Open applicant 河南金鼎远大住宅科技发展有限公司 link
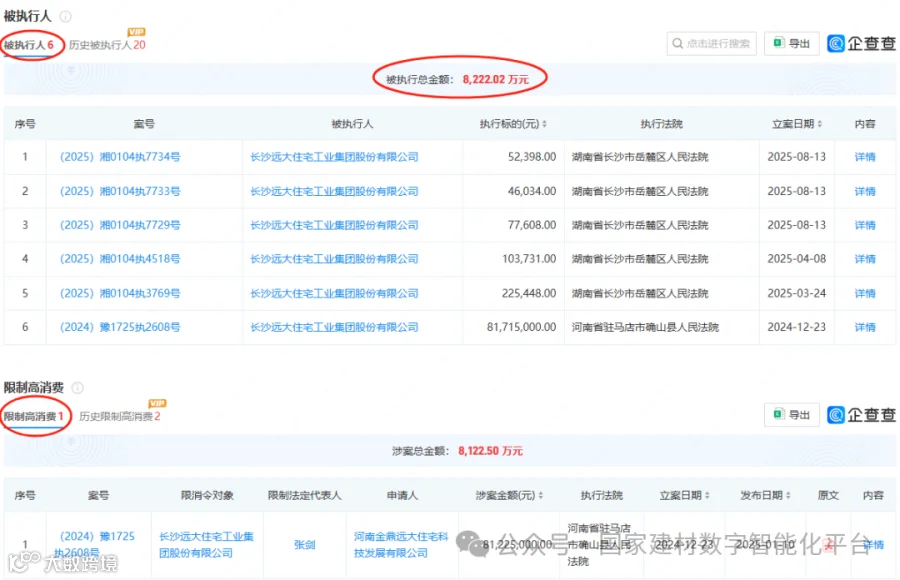The width and height of the screenshot is (900, 580). [x=401, y=545]
